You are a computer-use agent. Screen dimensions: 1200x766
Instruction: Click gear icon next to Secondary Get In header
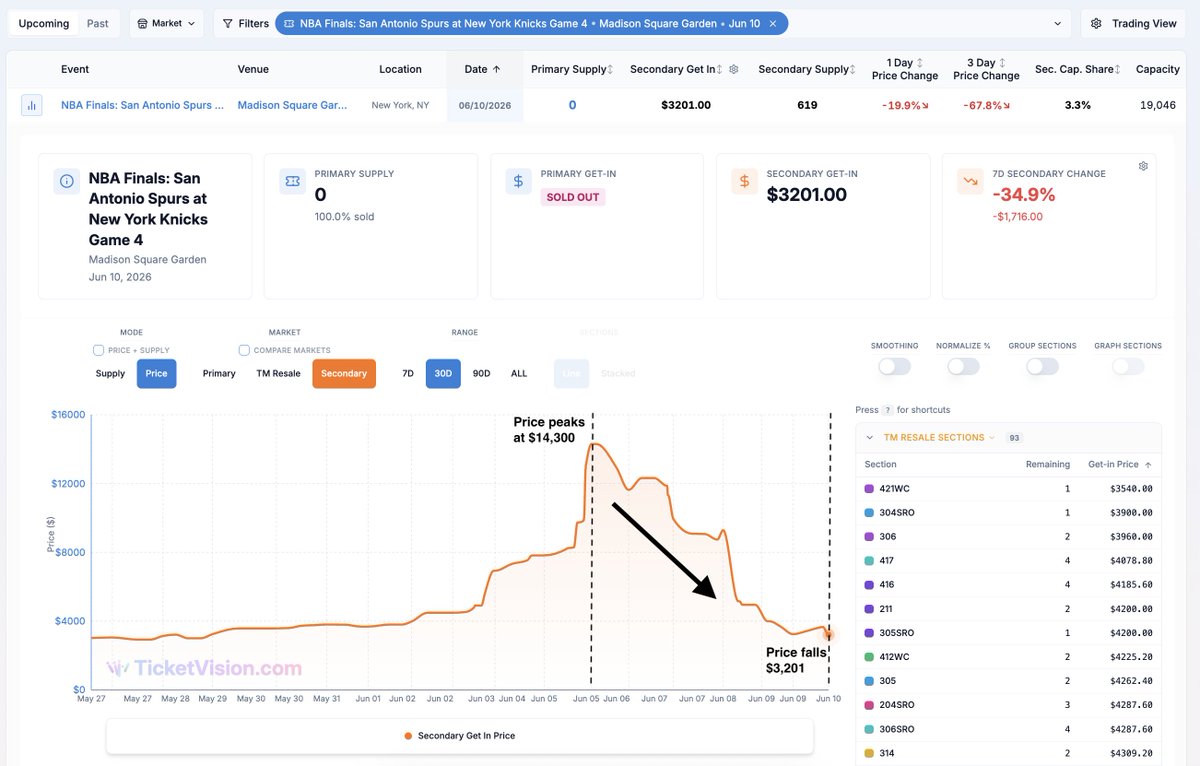734,69
